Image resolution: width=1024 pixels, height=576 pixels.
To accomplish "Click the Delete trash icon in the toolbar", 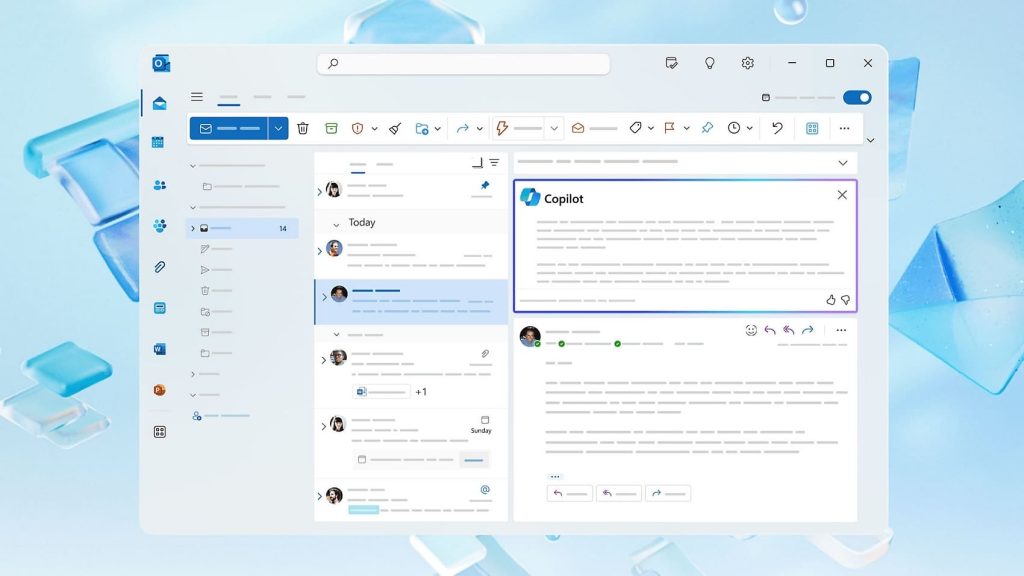I will (x=303, y=128).
